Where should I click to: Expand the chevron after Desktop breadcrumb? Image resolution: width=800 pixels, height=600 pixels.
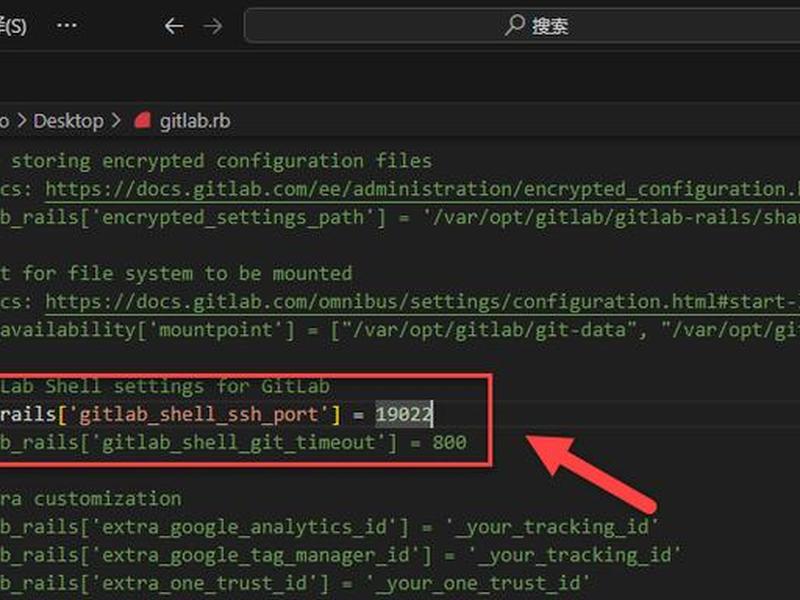point(116,121)
